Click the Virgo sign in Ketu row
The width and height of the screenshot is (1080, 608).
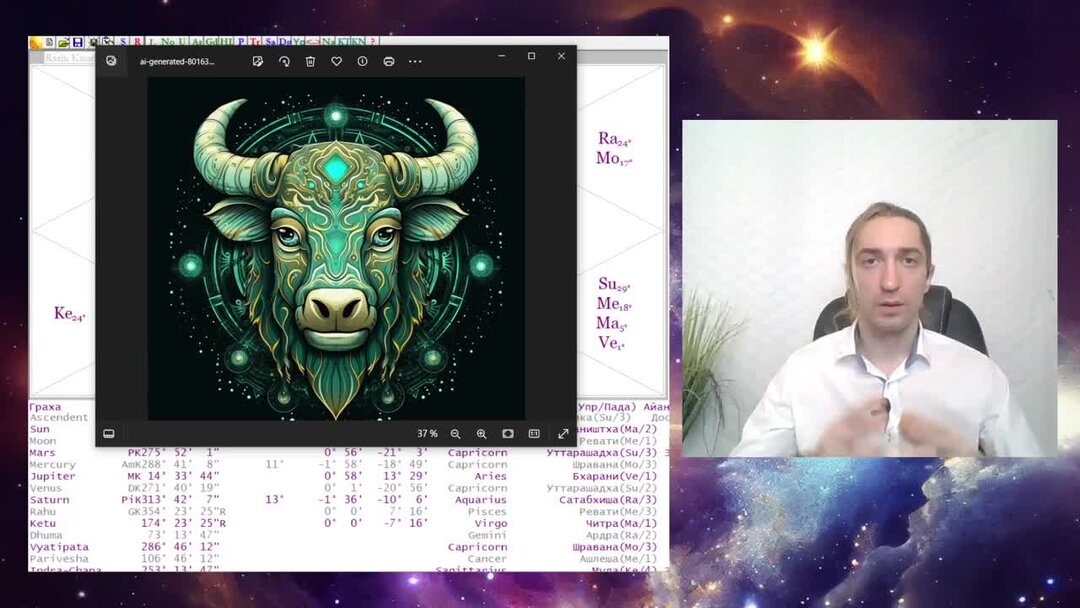(490, 523)
